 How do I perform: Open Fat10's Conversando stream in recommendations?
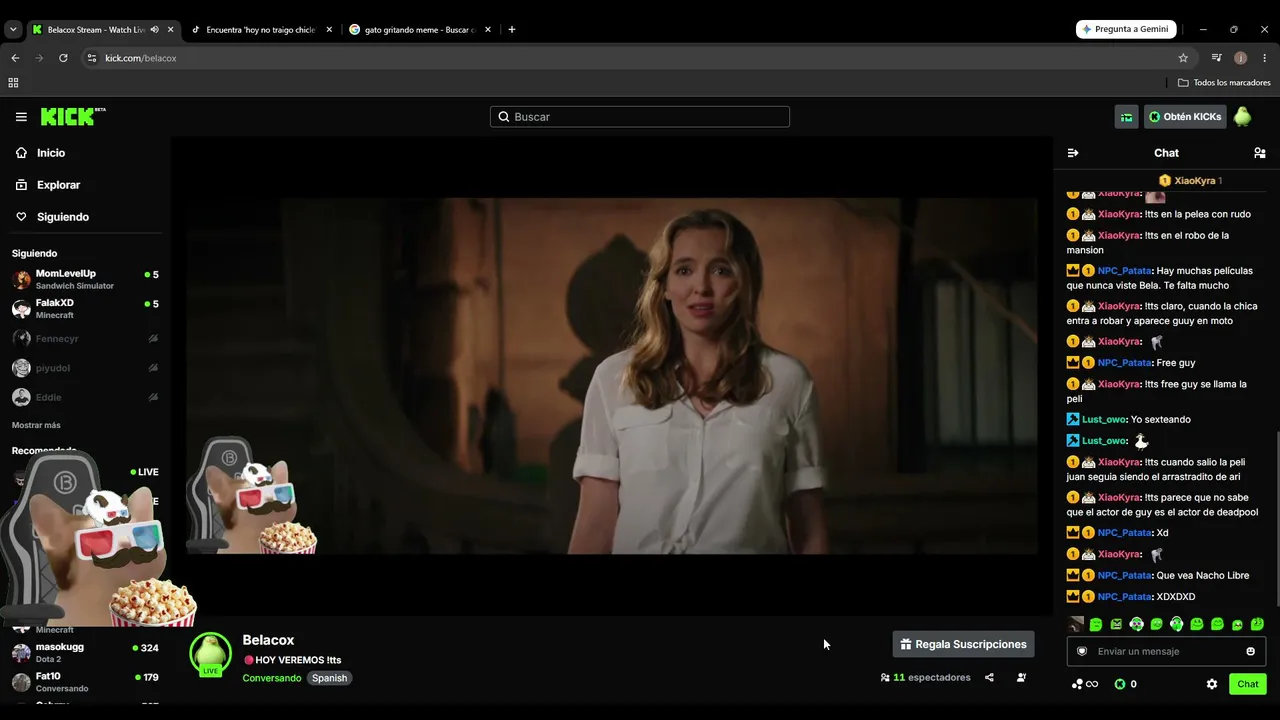click(x=85, y=682)
